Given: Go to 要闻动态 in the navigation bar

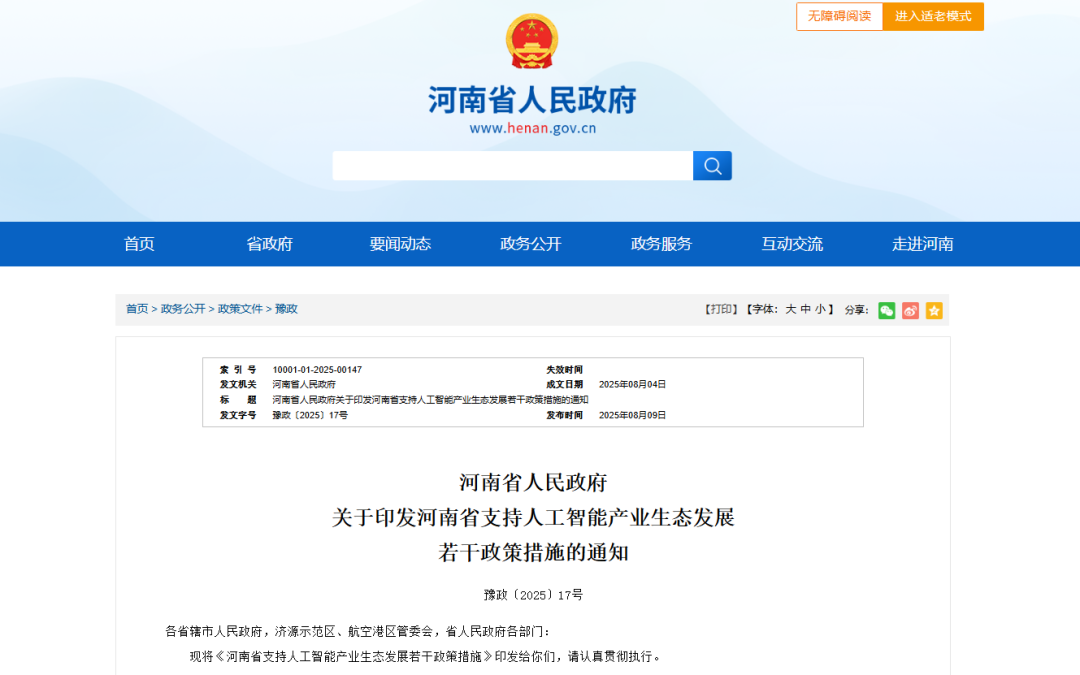Looking at the screenshot, I should coord(400,244).
